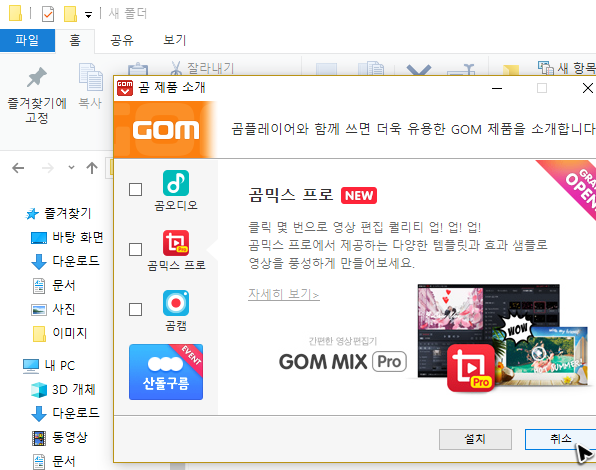Click the 취소 button
The height and width of the screenshot is (470, 596).
point(560,439)
